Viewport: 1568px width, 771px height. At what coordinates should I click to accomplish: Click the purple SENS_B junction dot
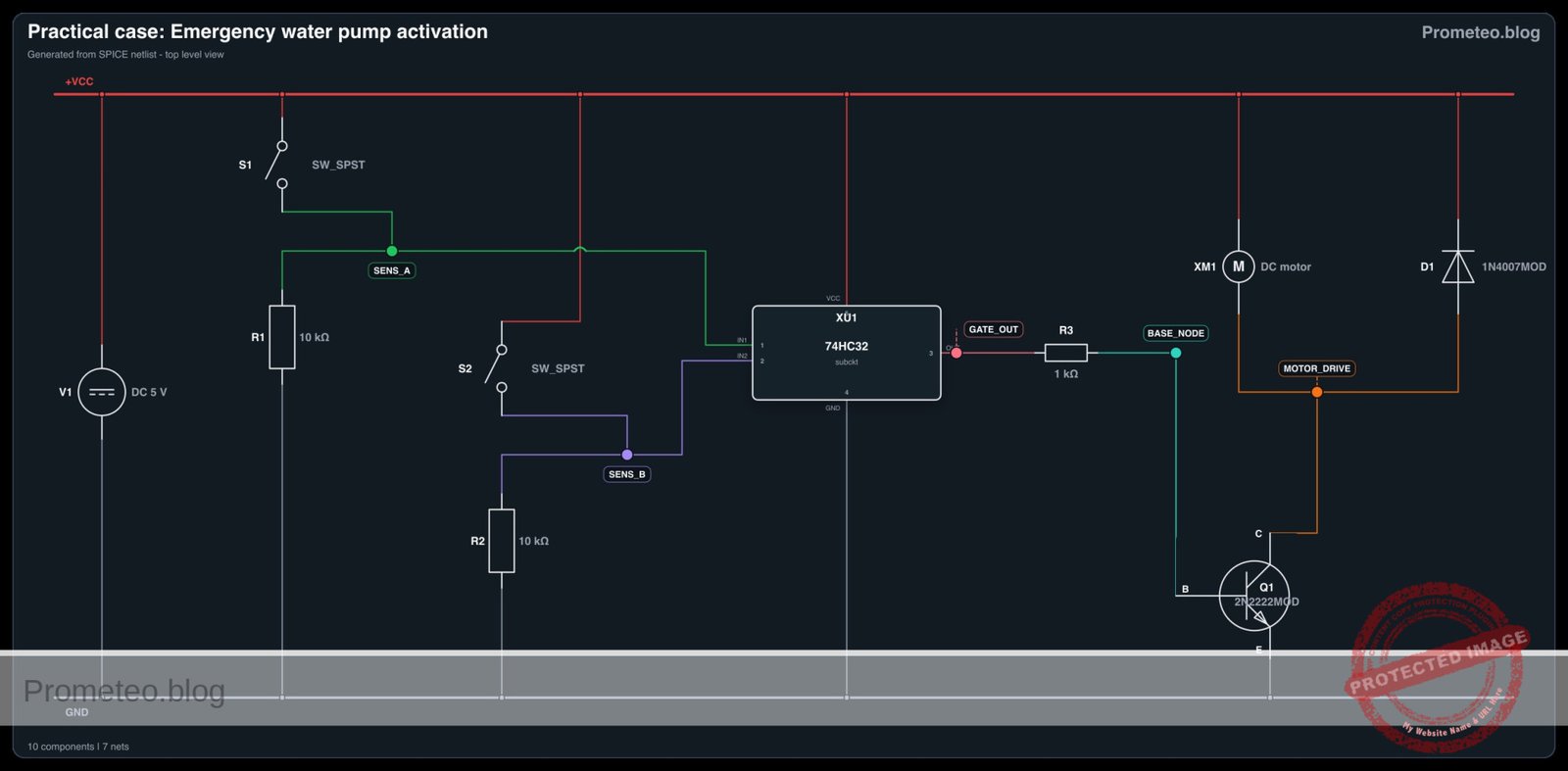coord(627,455)
